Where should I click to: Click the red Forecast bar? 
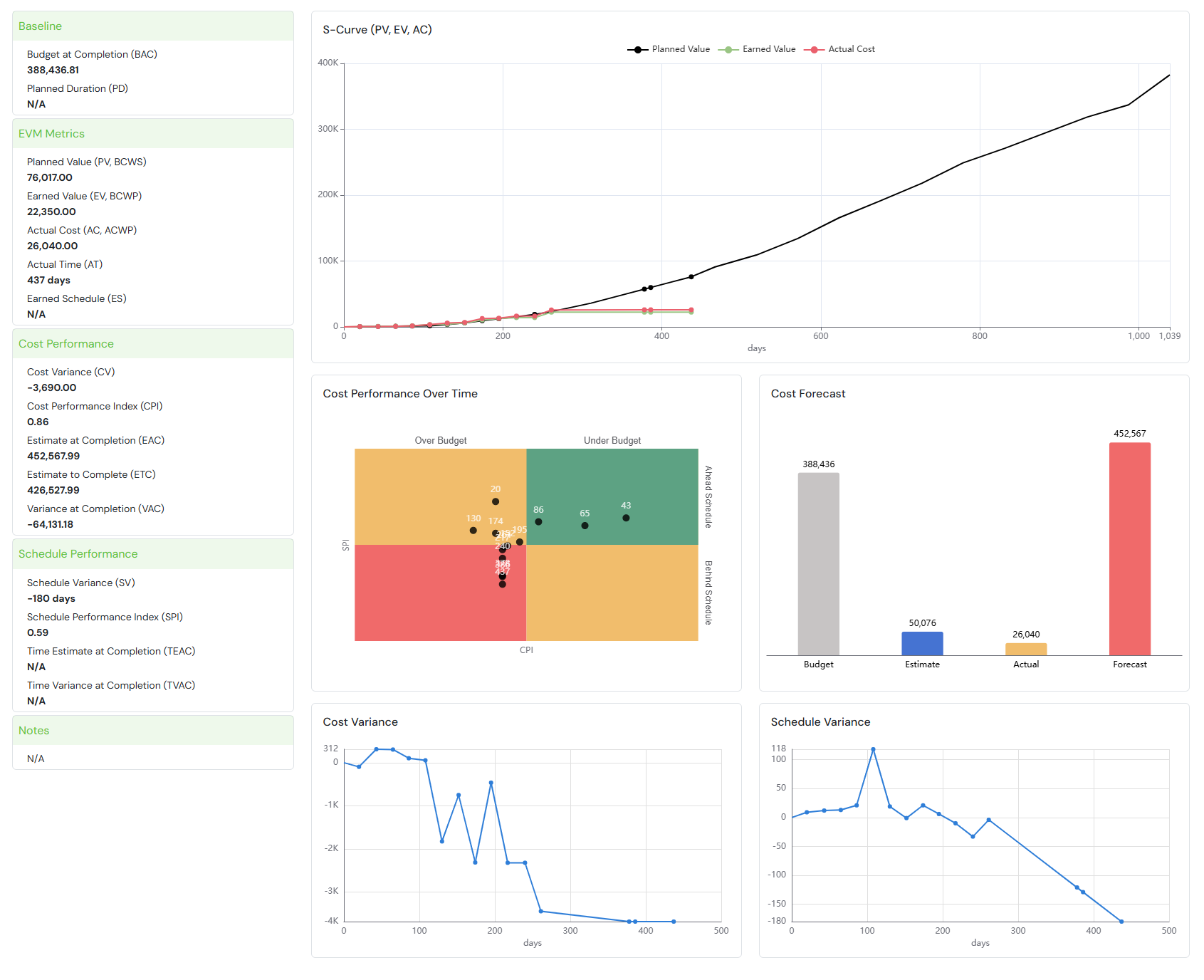click(1129, 548)
